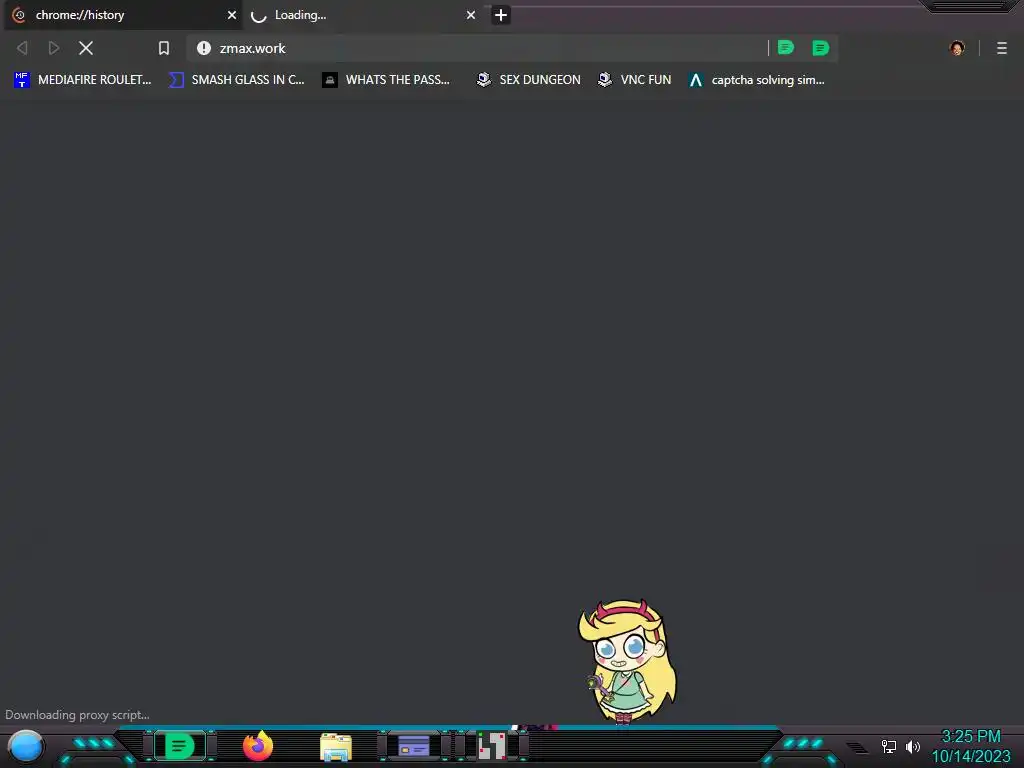Open the user profile avatar
This screenshot has height=768, width=1024.
coord(957,48)
